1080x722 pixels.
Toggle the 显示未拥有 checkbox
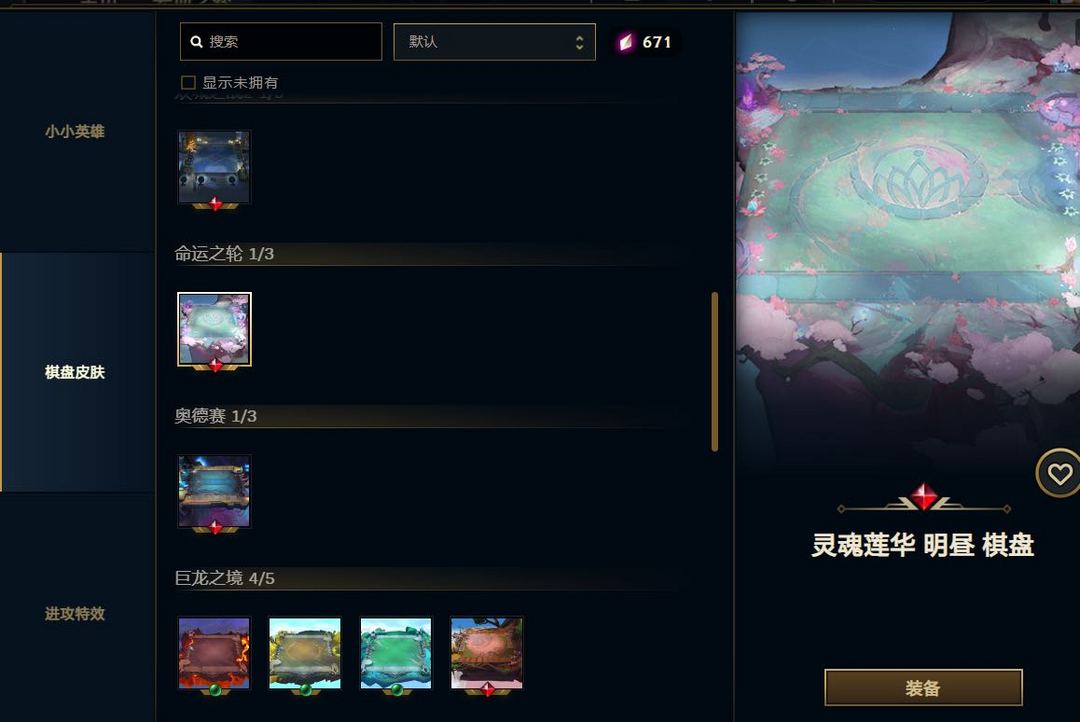(x=188, y=83)
